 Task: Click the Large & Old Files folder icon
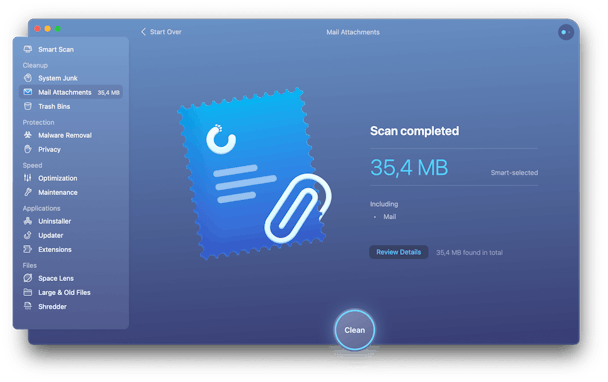[28, 292]
